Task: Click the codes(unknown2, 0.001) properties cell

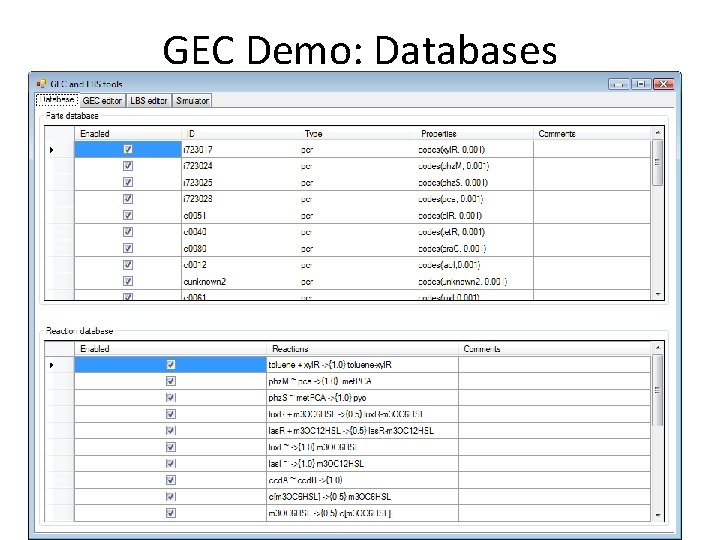Action: click(474, 281)
